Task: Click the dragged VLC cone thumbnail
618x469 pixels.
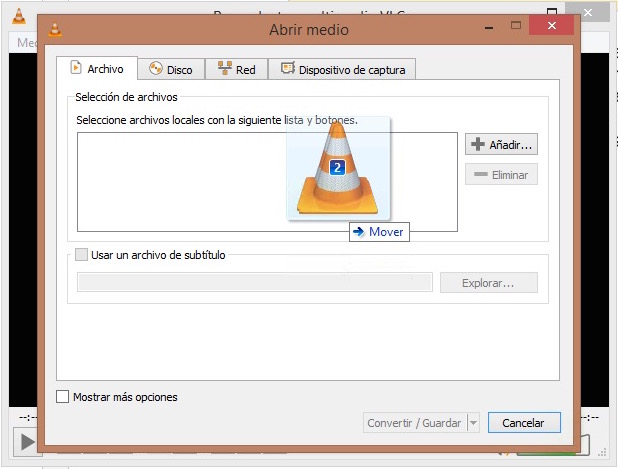Action: click(338, 168)
